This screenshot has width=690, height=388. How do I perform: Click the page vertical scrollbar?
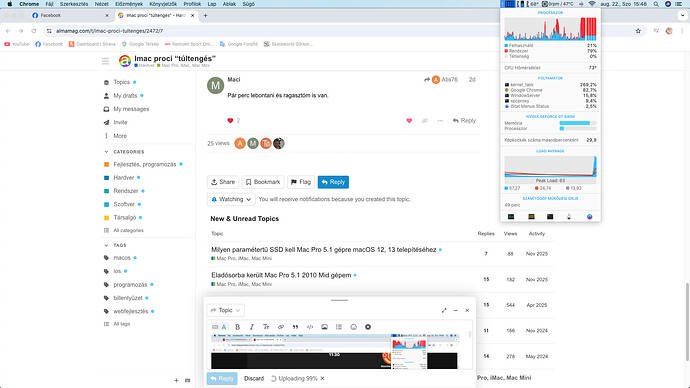(x=686, y=321)
